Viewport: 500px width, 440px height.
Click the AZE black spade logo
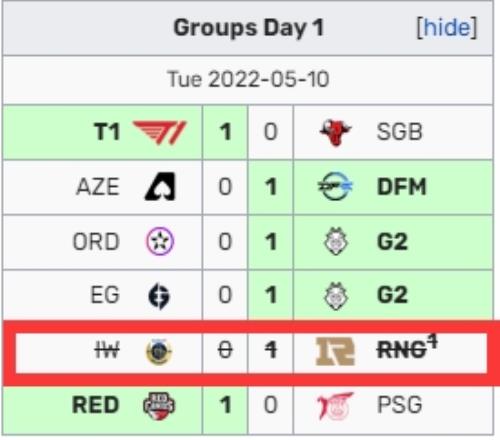pyautogui.click(x=160, y=187)
